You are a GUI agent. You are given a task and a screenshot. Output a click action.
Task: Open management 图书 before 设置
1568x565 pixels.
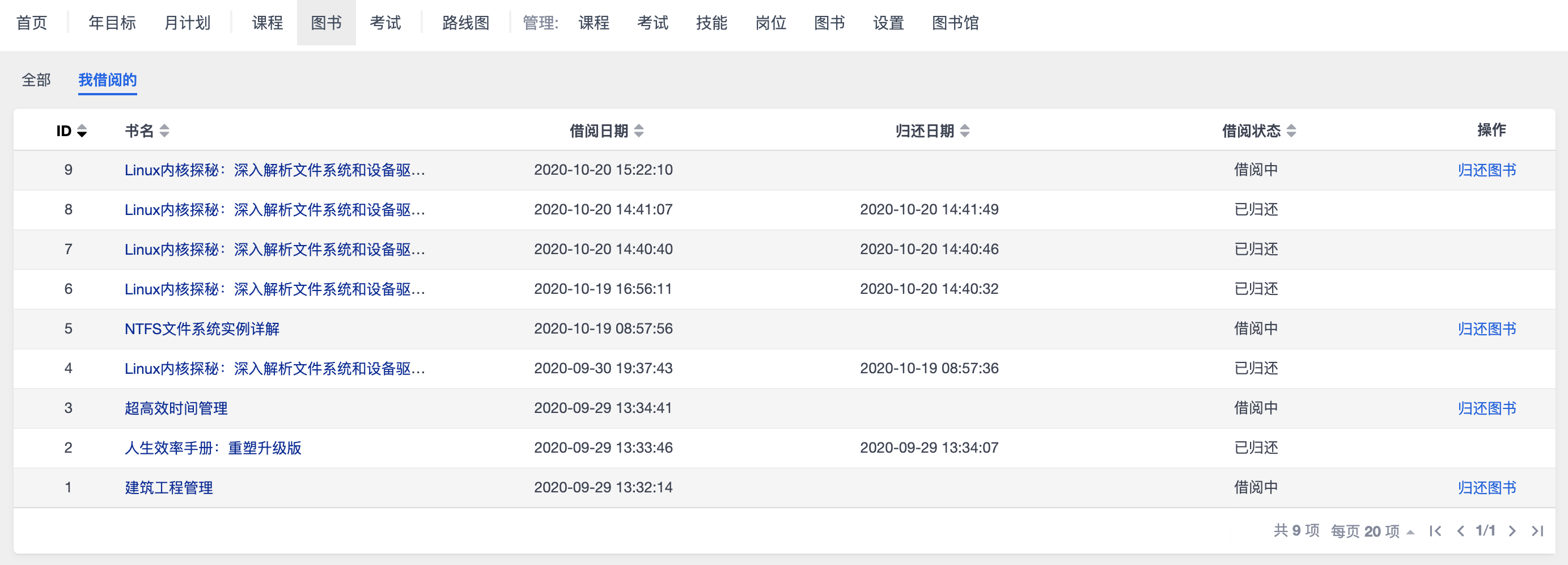pos(830,23)
